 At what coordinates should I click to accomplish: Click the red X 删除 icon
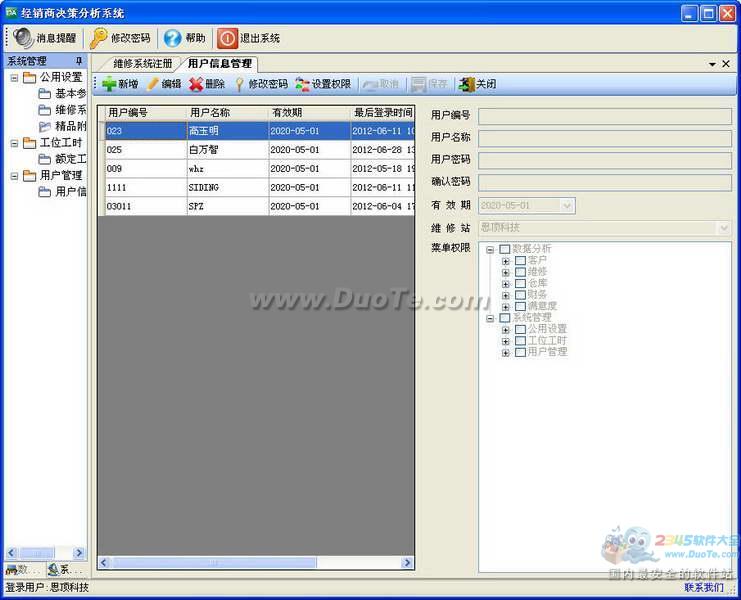[196, 84]
